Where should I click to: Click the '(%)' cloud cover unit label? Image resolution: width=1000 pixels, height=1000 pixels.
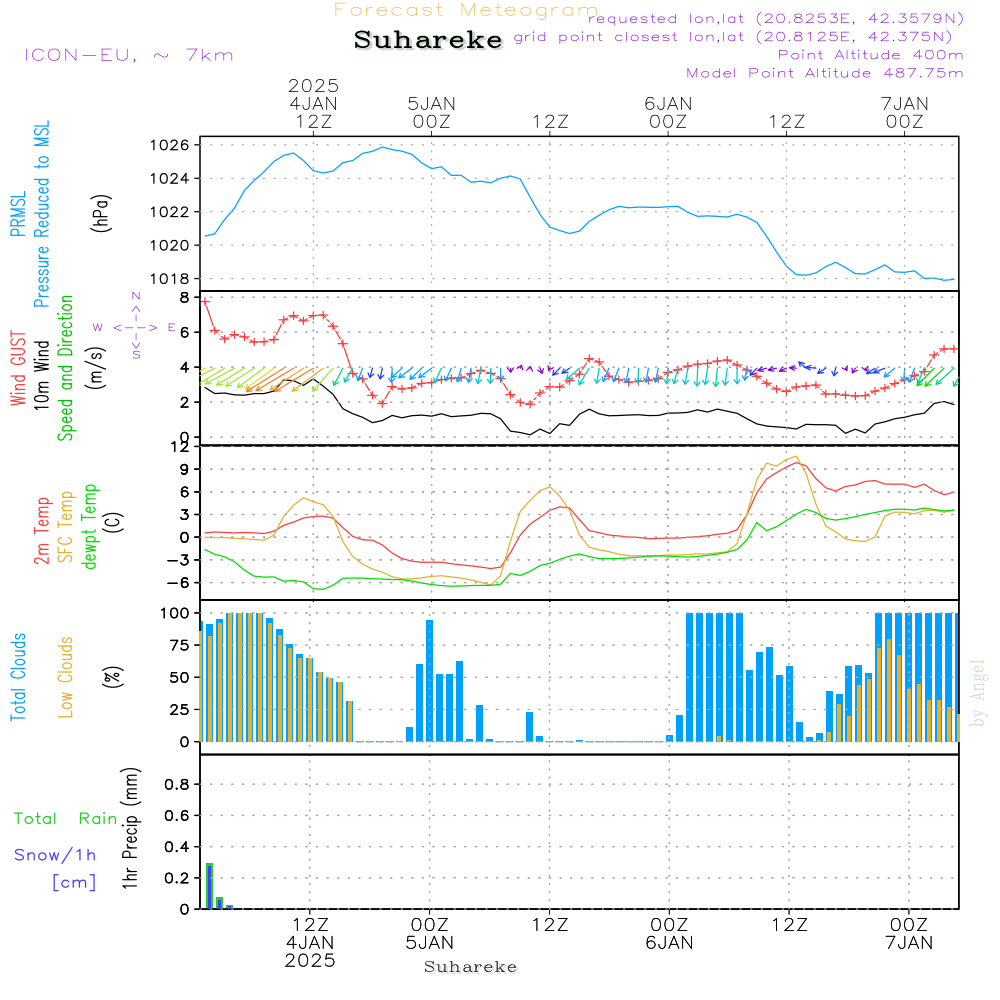[113, 677]
